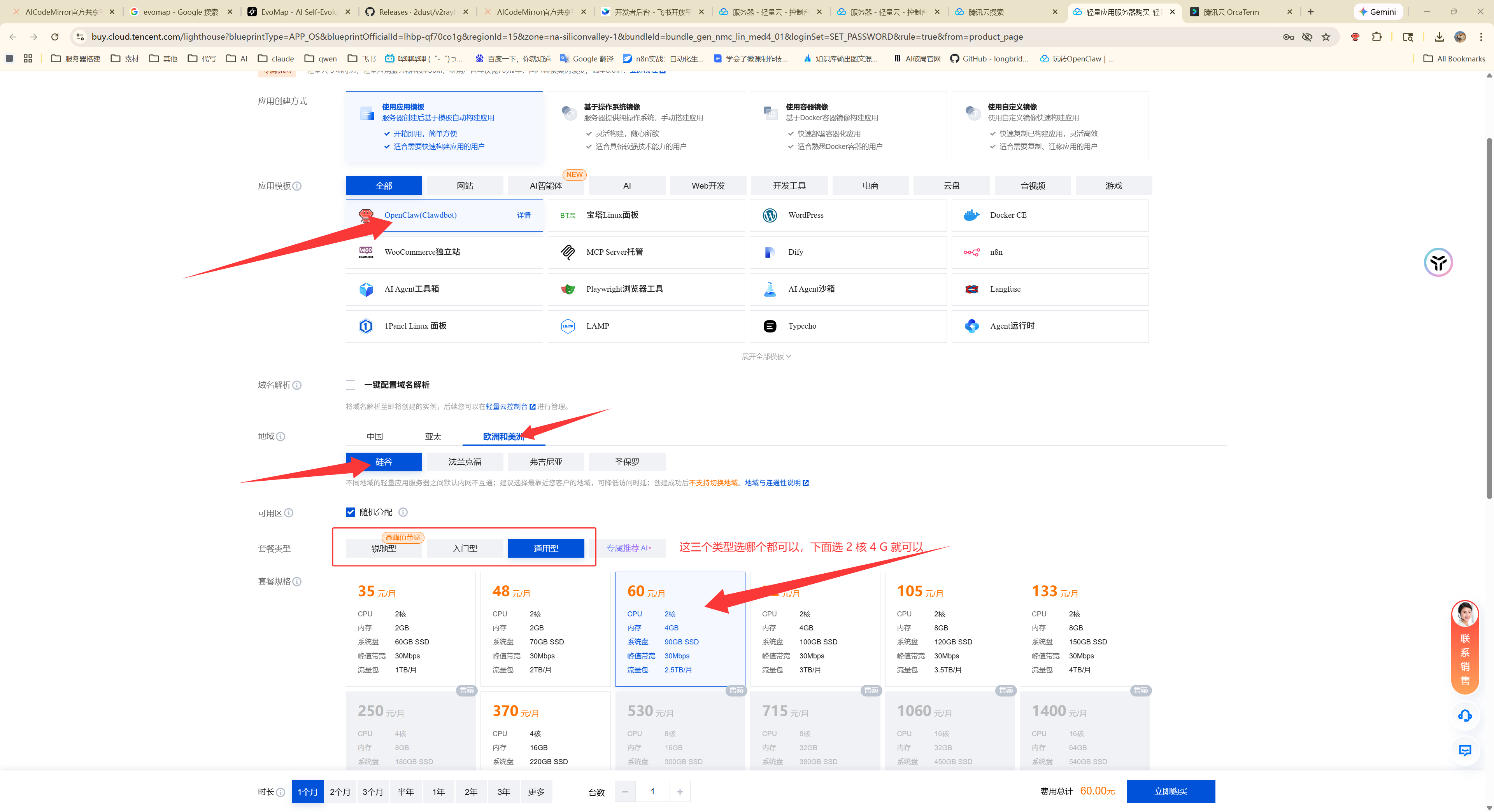Image resolution: width=1494 pixels, height=812 pixels.
Task: Switch to the 网站 template tab
Action: pos(465,186)
